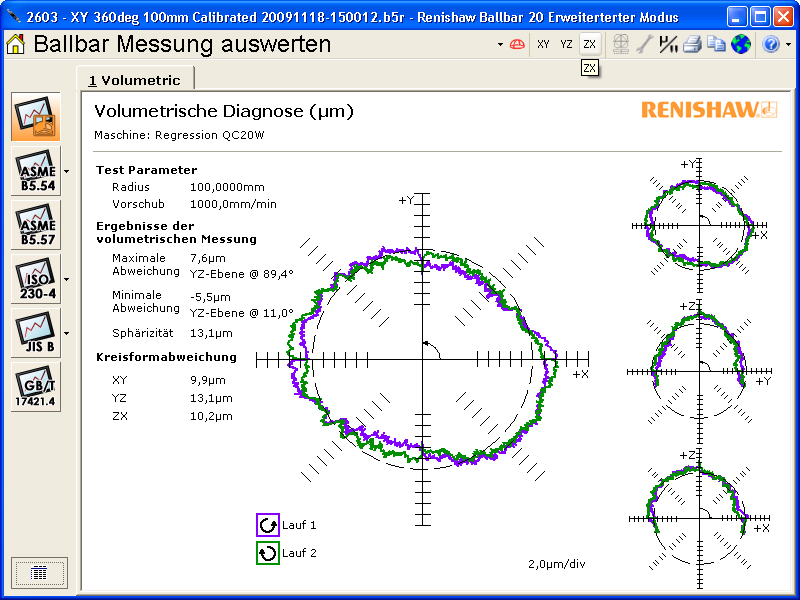Click the purple Lauf 1 legend swatch
Image resolution: width=800 pixels, height=600 pixels.
[267, 525]
